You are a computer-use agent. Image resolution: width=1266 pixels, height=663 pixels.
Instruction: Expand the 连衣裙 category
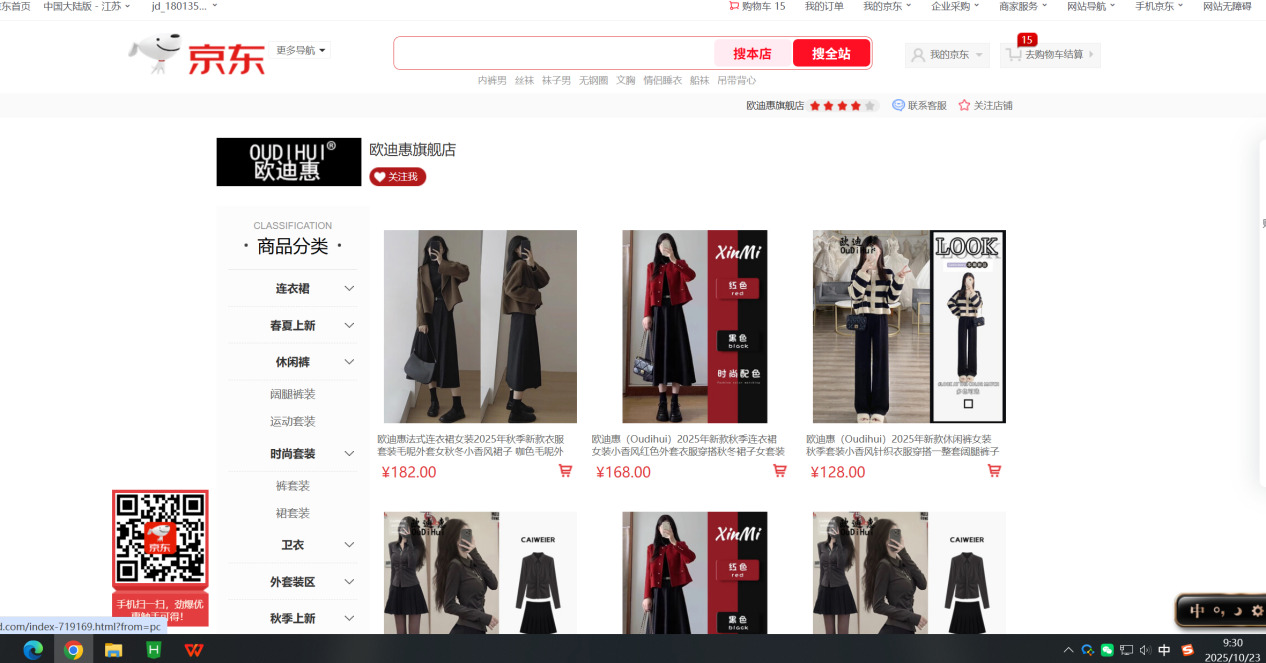(x=291, y=287)
